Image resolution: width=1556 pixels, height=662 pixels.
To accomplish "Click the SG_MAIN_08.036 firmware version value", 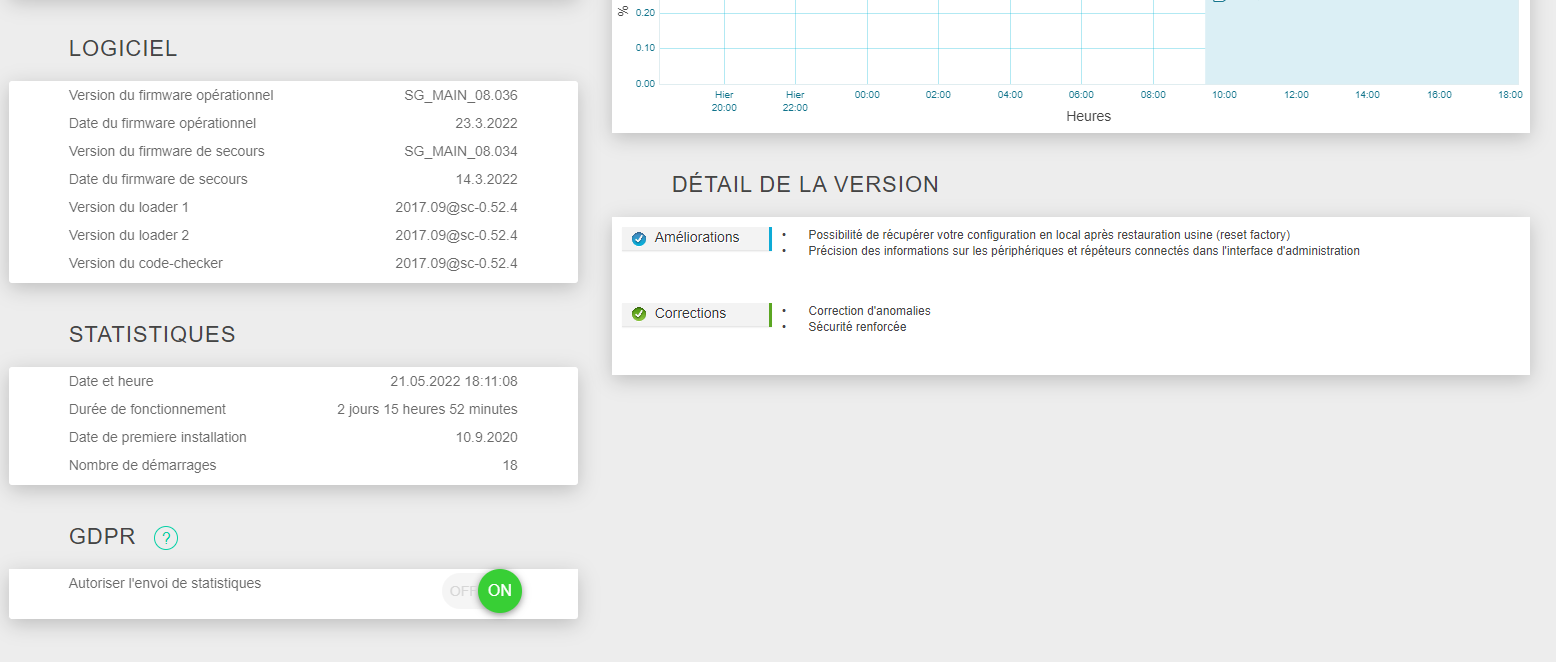I will tap(461, 95).
